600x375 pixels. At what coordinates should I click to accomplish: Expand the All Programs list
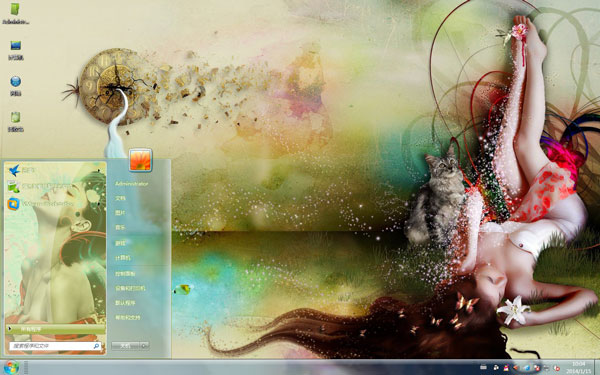point(55,329)
